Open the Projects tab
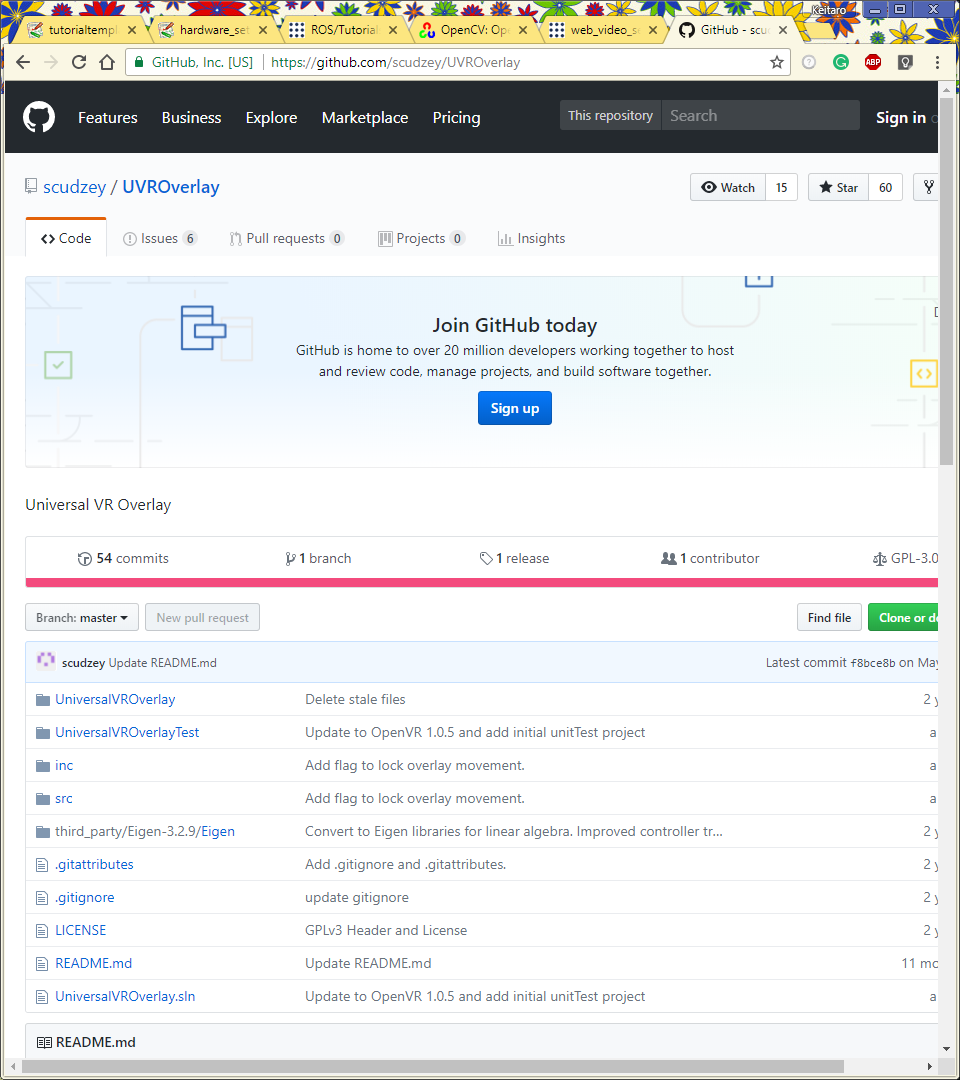 [421, 238]
